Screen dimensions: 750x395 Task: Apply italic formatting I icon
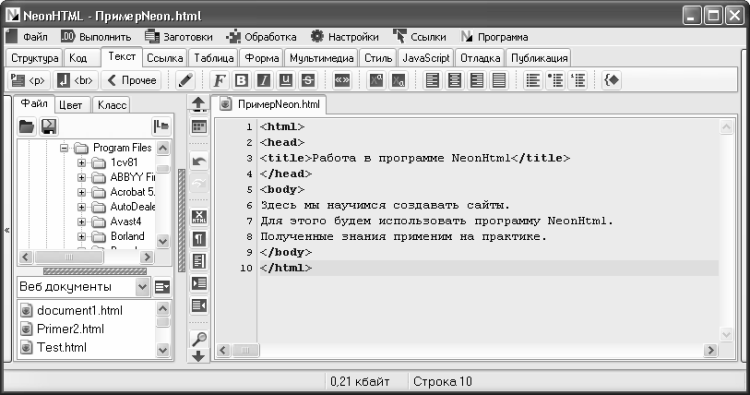(264, 80)
